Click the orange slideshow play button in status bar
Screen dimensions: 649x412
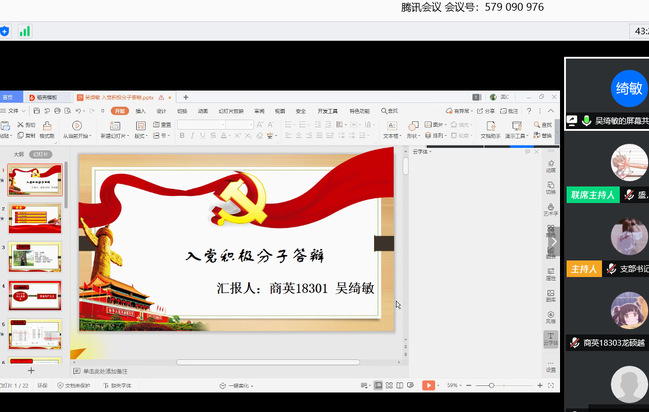428,385
